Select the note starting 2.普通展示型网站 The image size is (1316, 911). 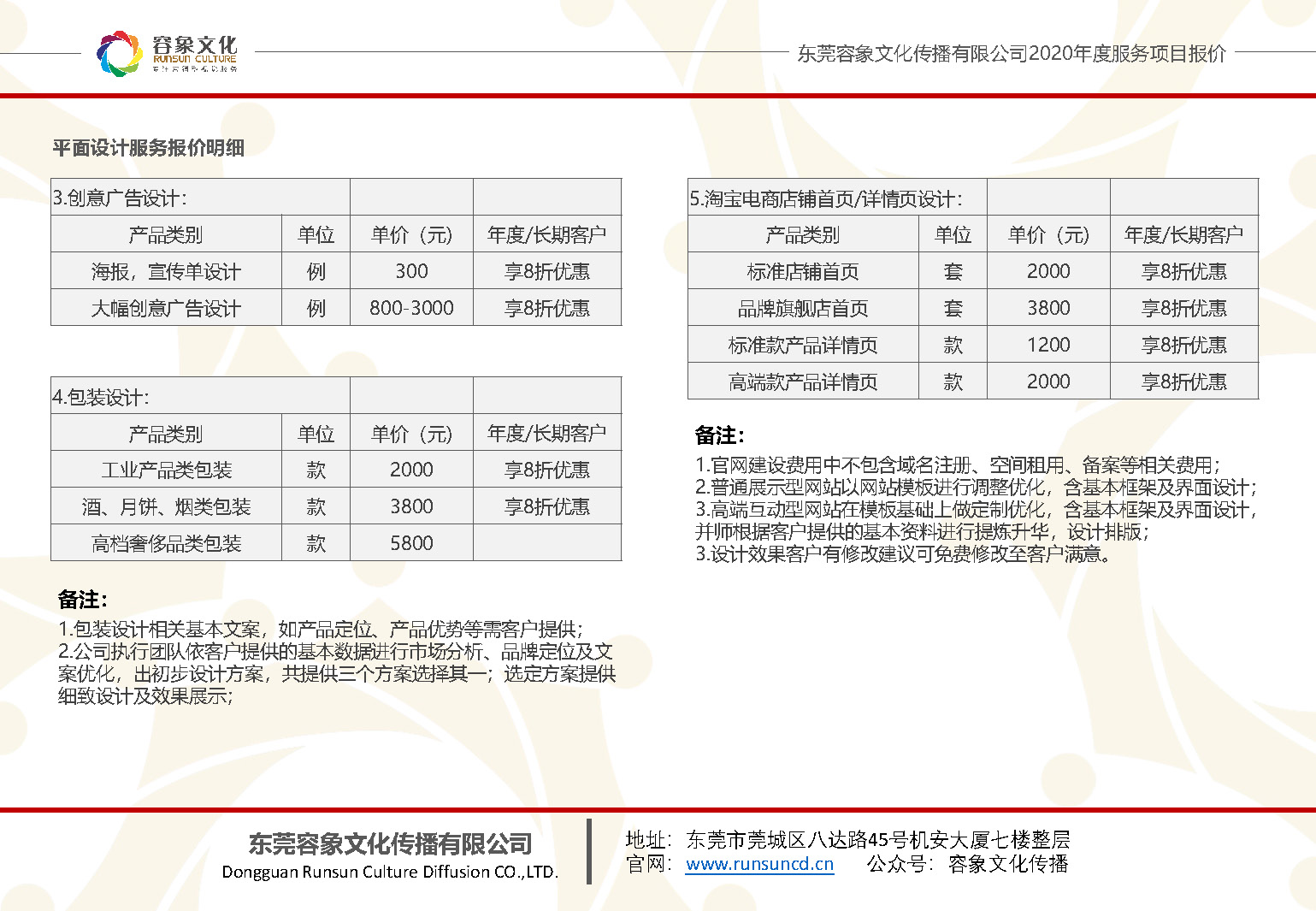tap(976, 488)
